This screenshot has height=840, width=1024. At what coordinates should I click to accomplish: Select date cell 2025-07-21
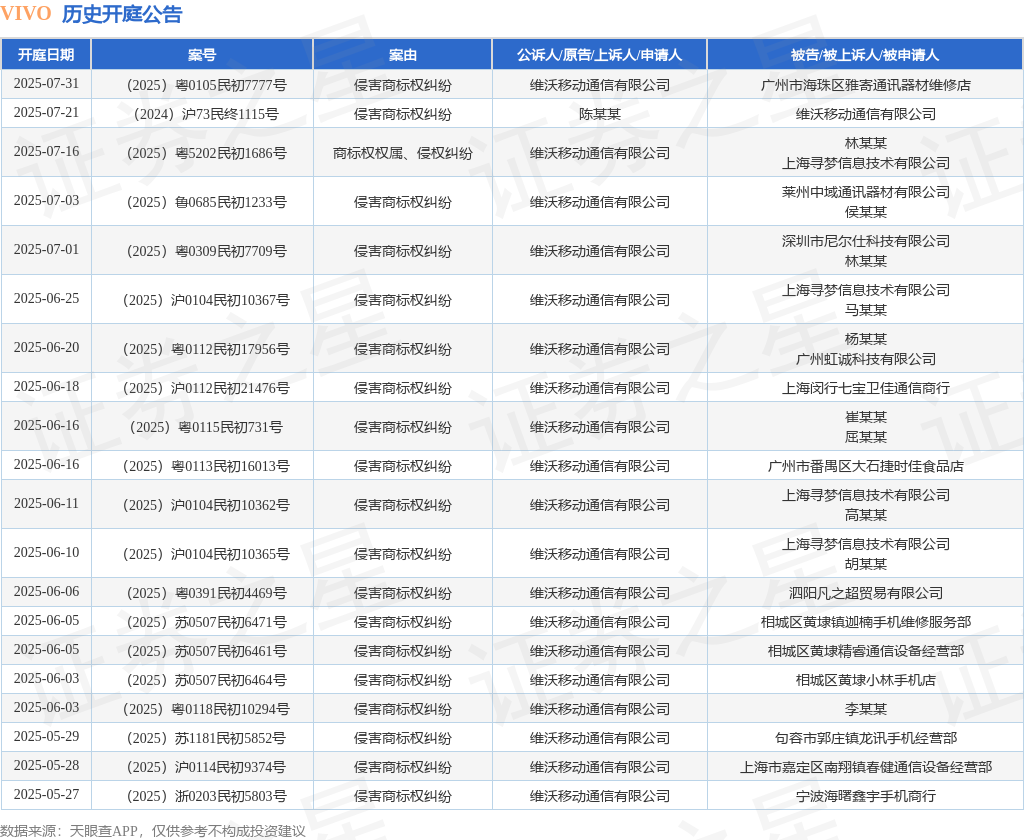46,112
